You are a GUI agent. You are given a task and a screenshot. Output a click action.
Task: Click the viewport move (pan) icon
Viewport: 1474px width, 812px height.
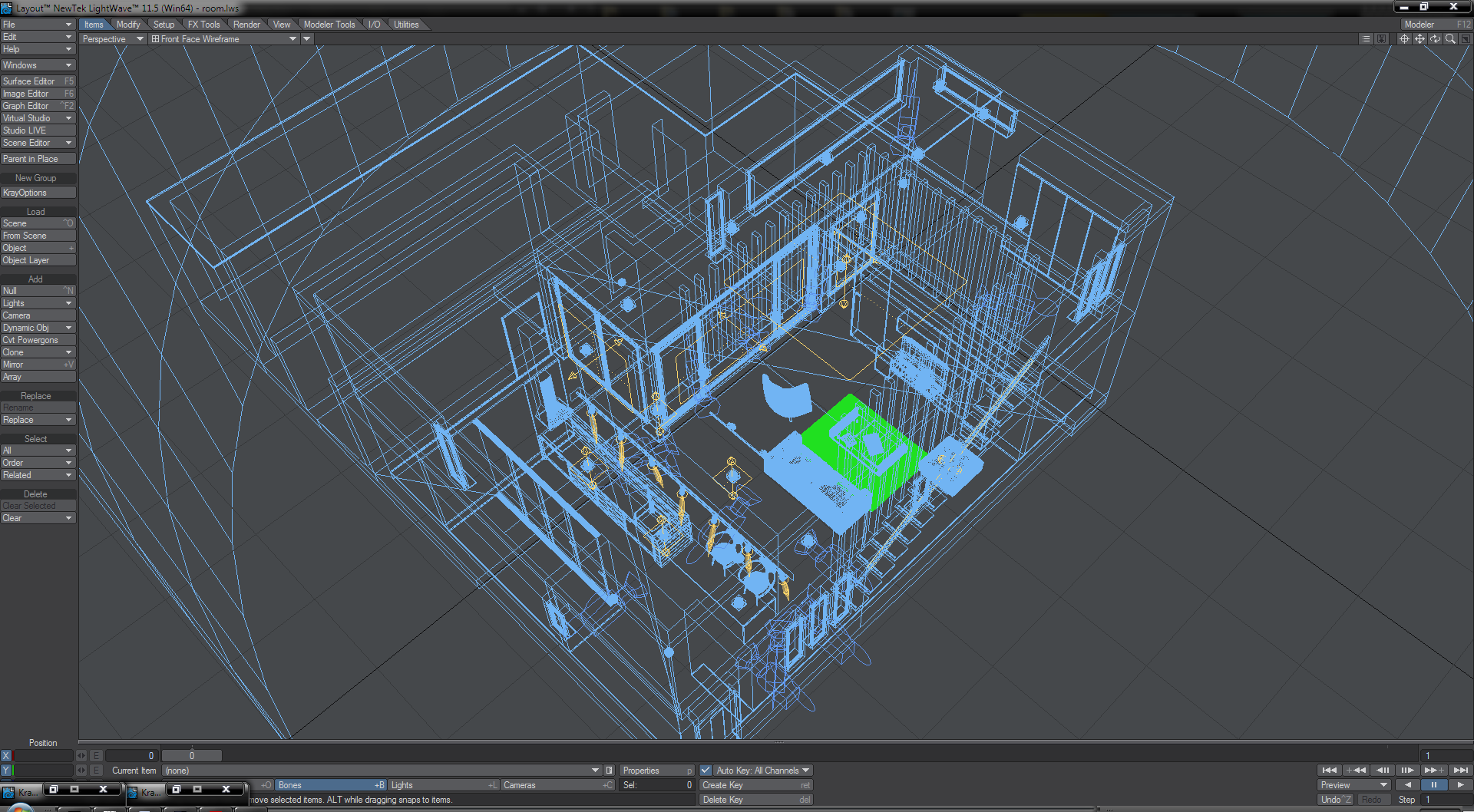(x=1419, y=39)
